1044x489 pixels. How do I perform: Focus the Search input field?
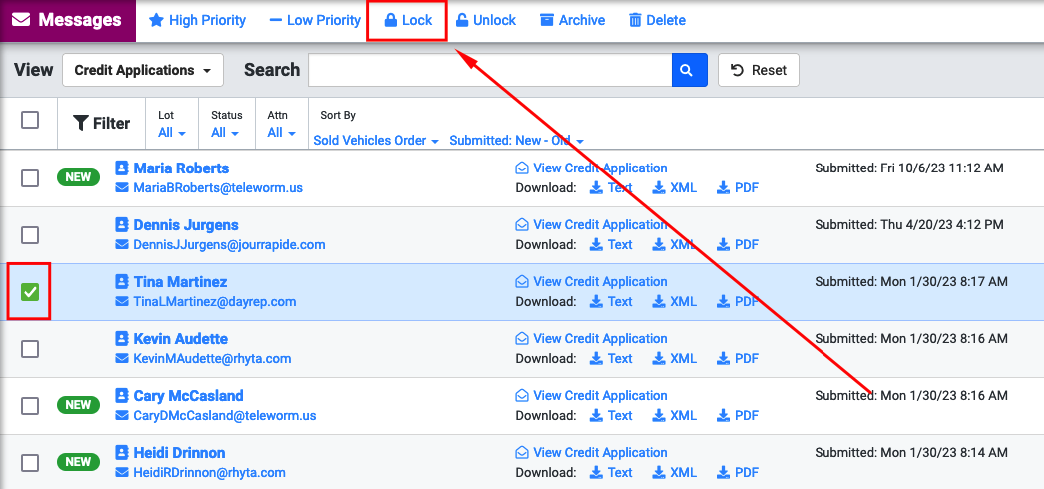point(490,70)
